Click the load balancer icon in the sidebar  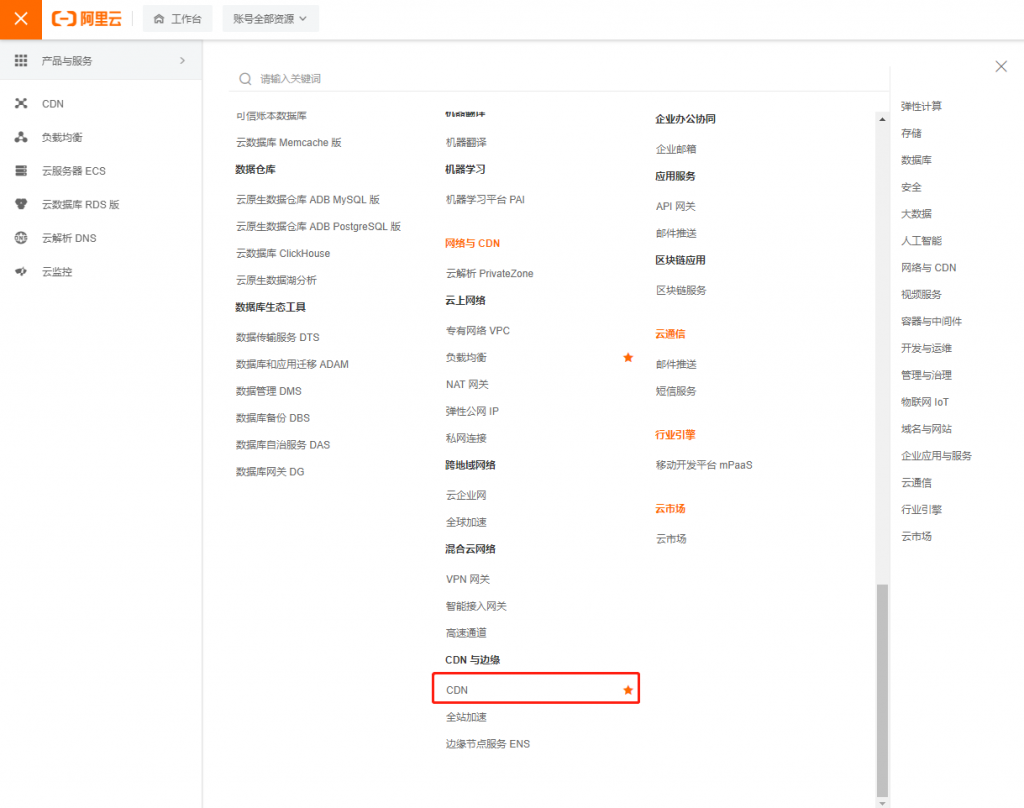tap(21, 137)
